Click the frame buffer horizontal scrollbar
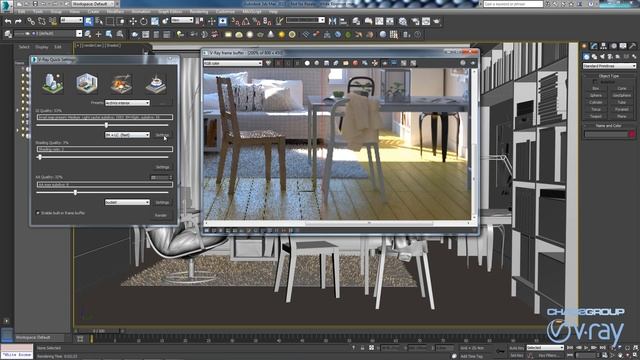 (337, 223)
